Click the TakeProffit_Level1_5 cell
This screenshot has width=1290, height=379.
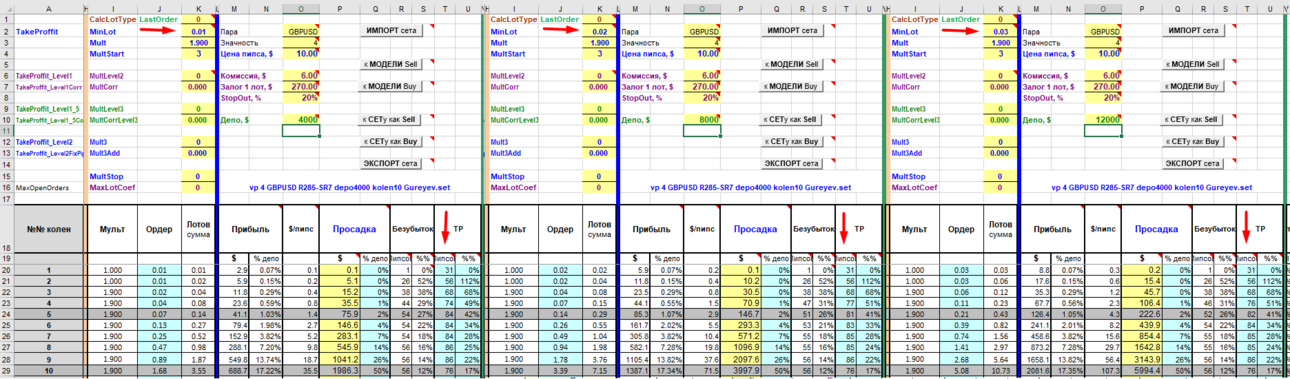49,109
